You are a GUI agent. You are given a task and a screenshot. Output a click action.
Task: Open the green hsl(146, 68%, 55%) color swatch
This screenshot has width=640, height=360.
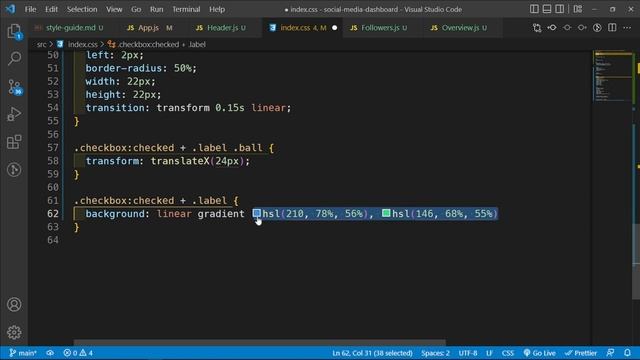coord(386,213)
